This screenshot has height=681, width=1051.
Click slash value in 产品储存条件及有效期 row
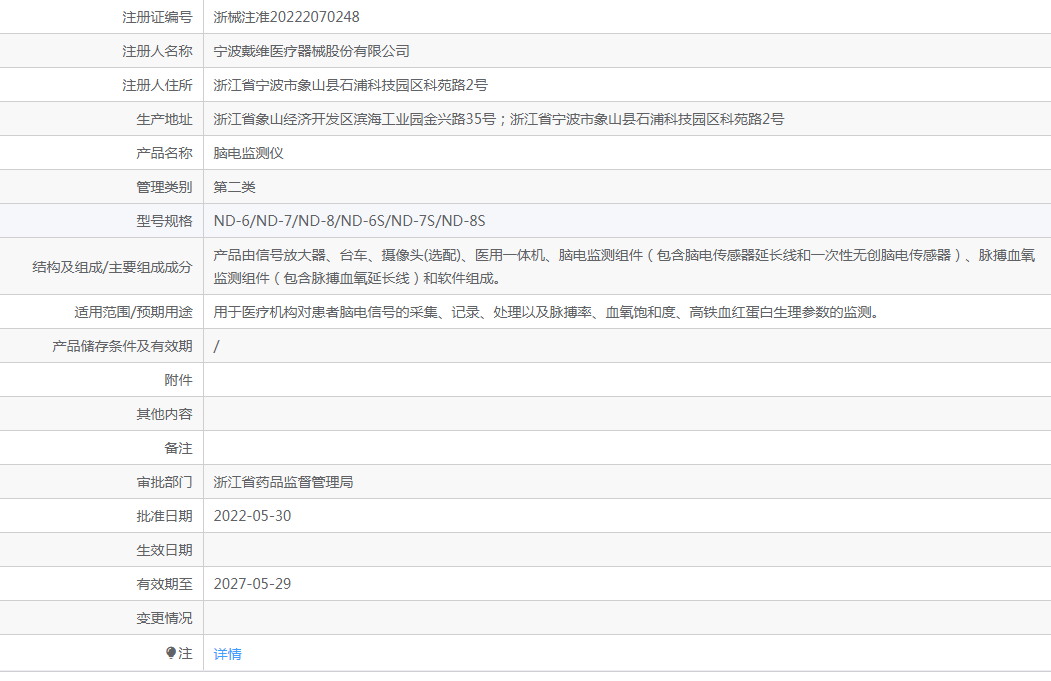216,347
